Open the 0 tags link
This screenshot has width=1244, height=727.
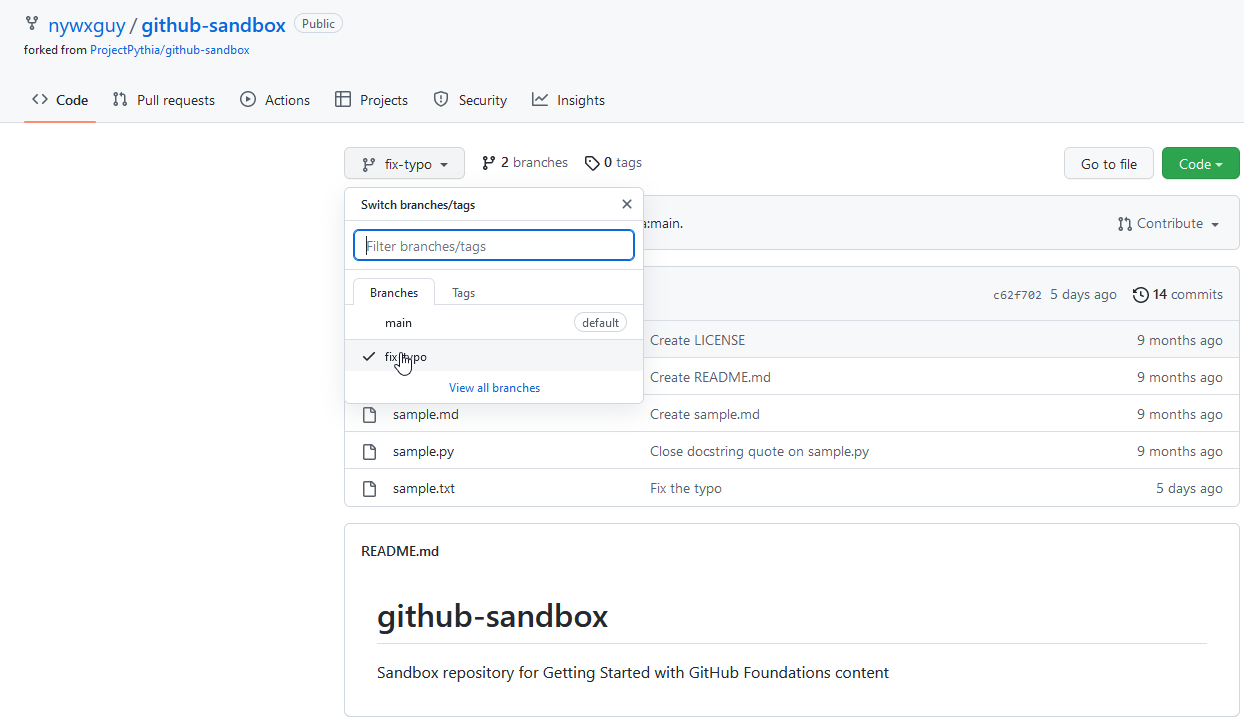(x=613, y=163)
